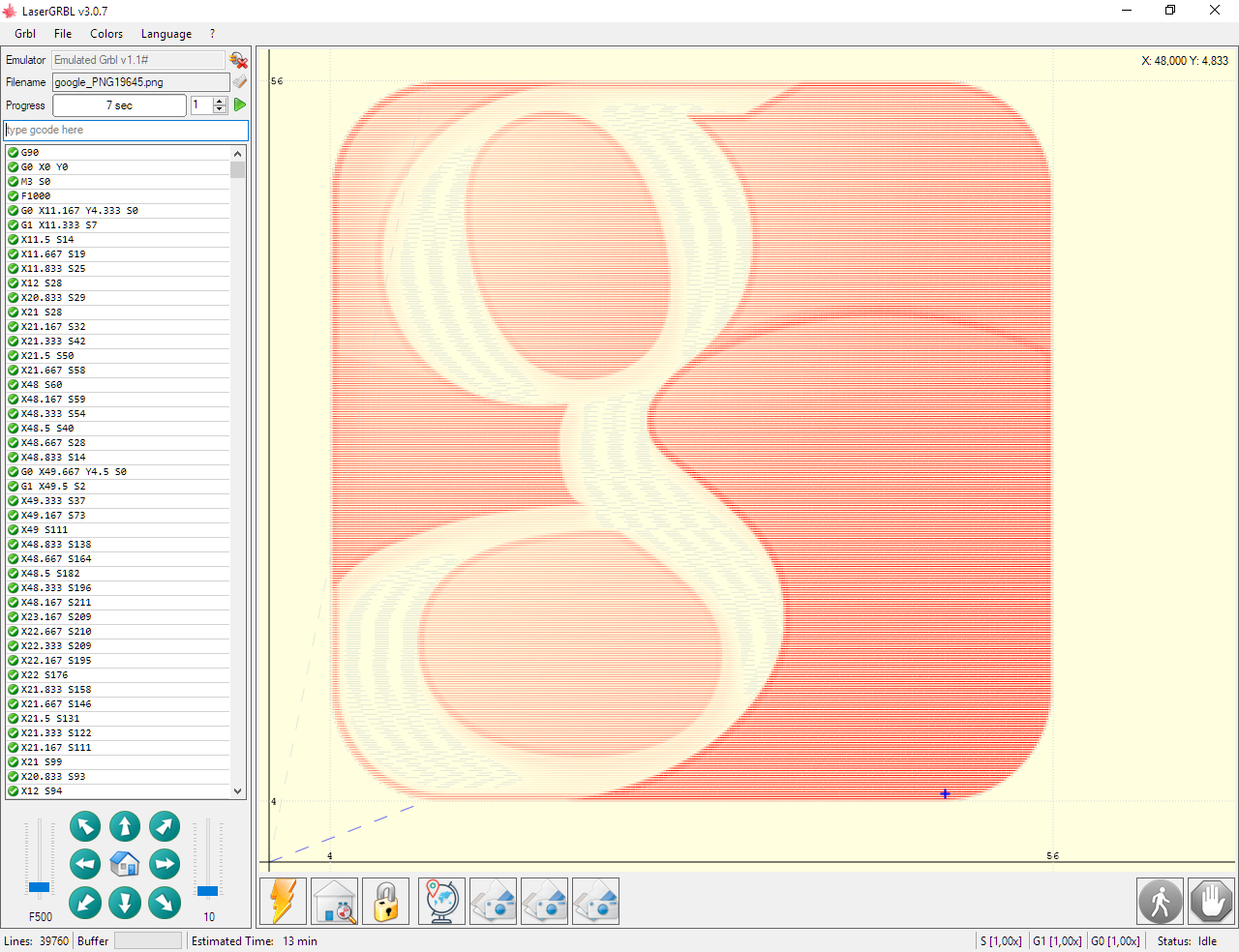The width and height of the screenshot is (1239, 952).
Task: Select the 'X49 S111' line
Action: pos(118,530)
